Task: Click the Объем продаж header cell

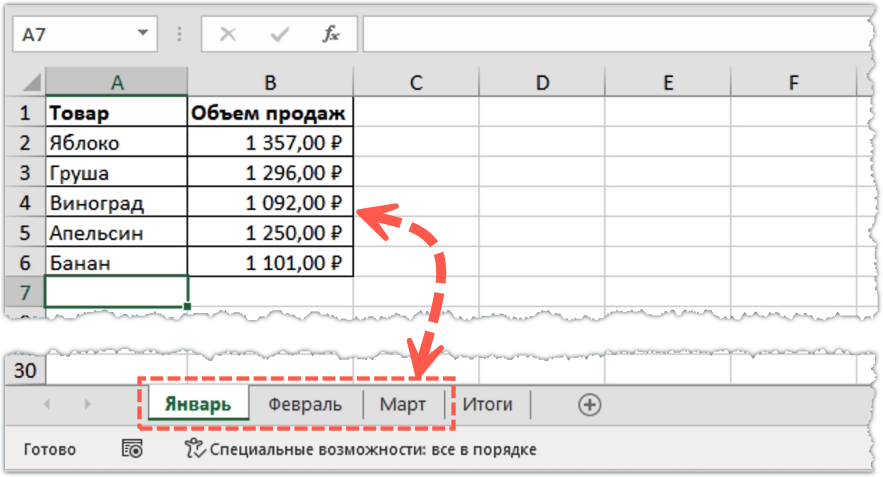Action: (x=270, y=113)
